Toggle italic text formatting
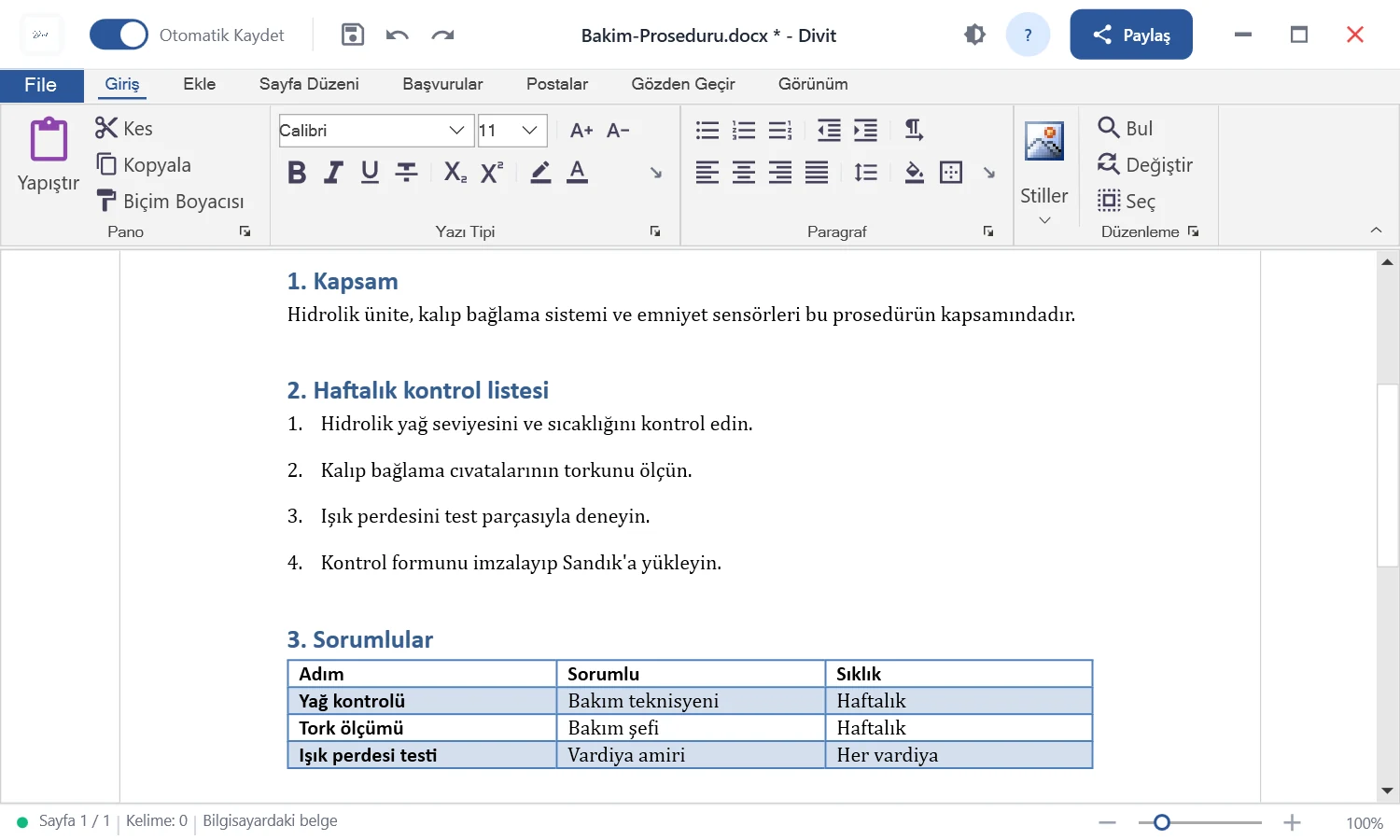Viewport: 1400px width, 840px height. pos(333,173)
